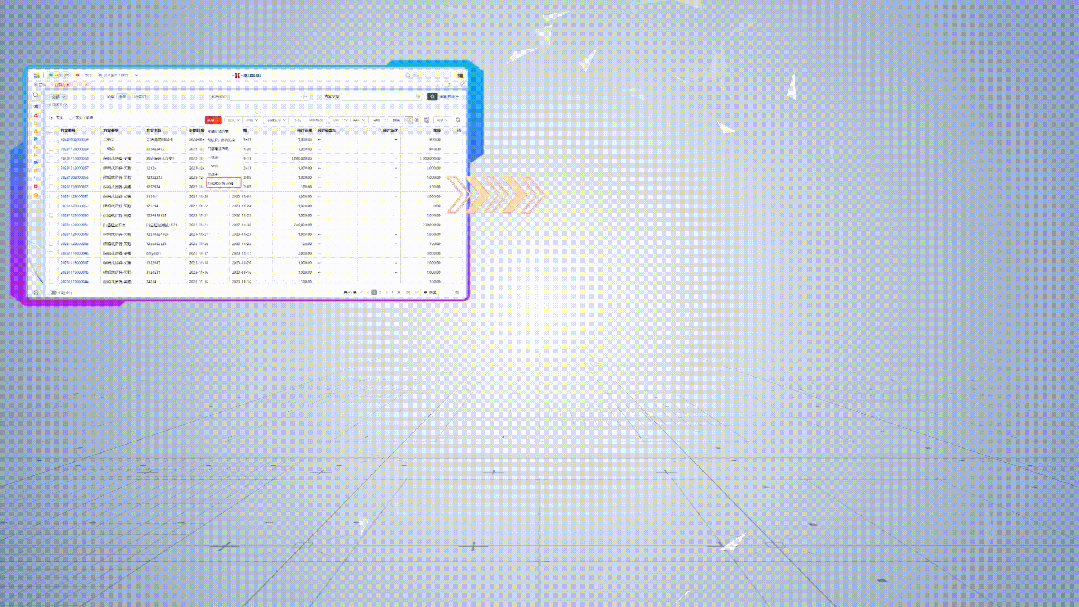The height and width of the screenshot is (607, 1079).
Task: Open the dropdown next to the red button
Action: pyautogui.click(x=233, y=120)
